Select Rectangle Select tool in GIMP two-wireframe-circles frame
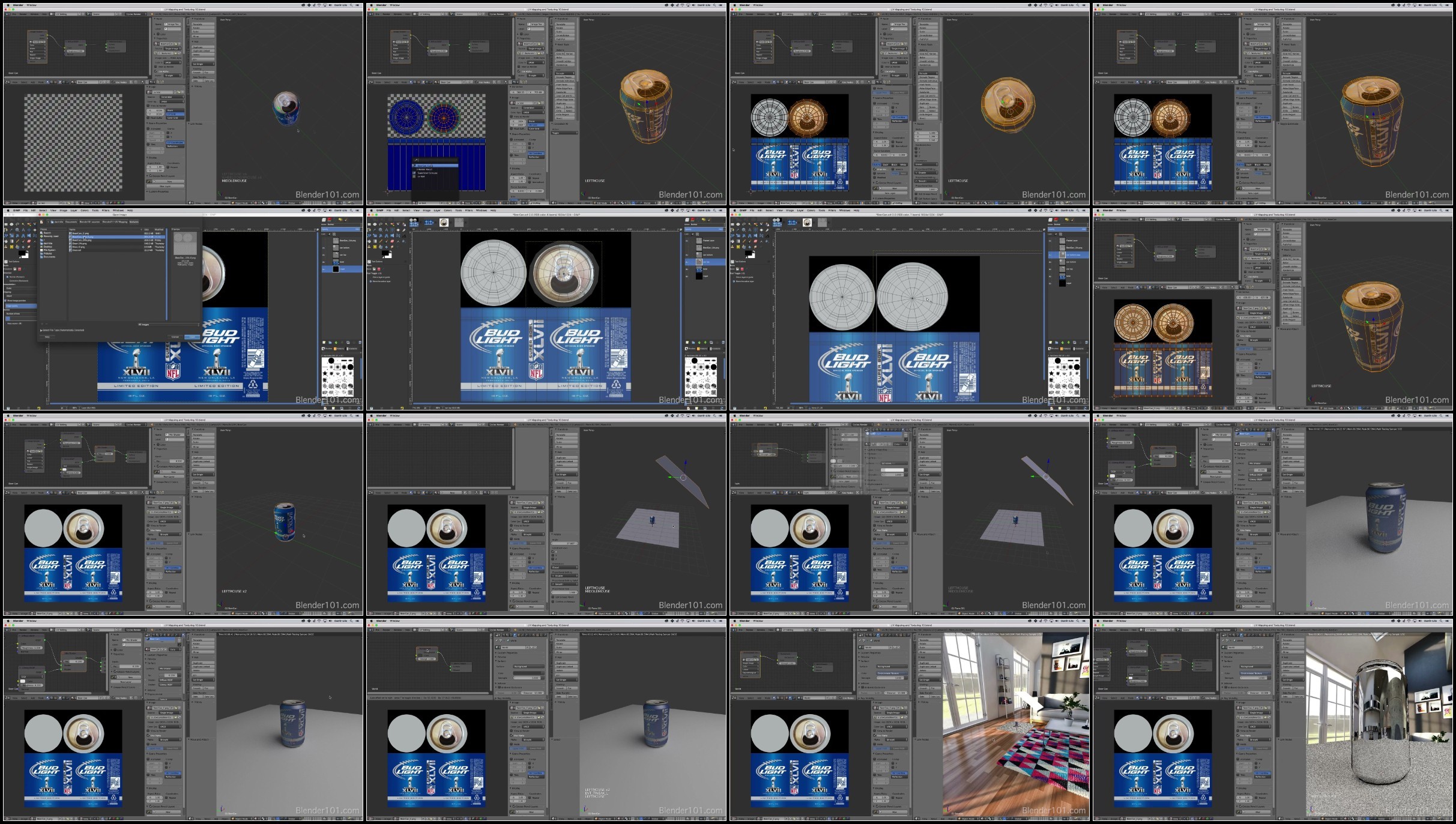 pyautogui.click(x=733, y=224)
